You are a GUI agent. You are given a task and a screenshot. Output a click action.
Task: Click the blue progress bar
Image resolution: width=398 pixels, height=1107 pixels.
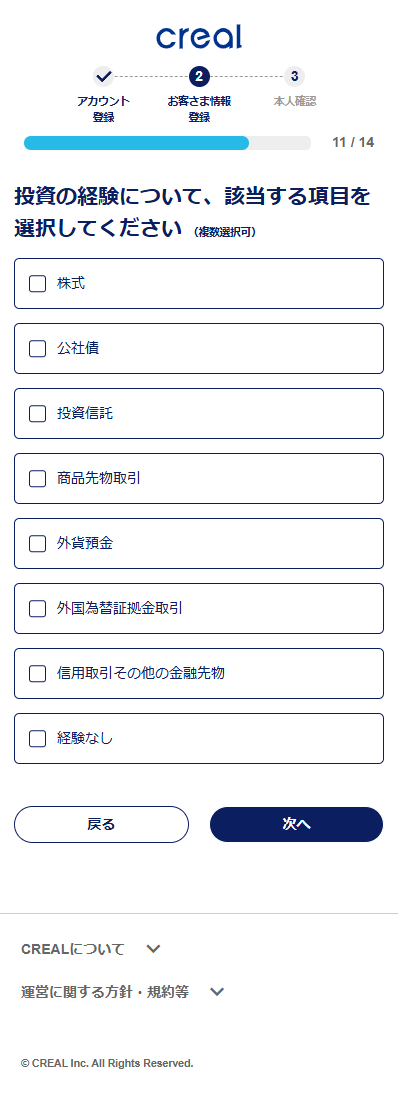tap(136, 143)
